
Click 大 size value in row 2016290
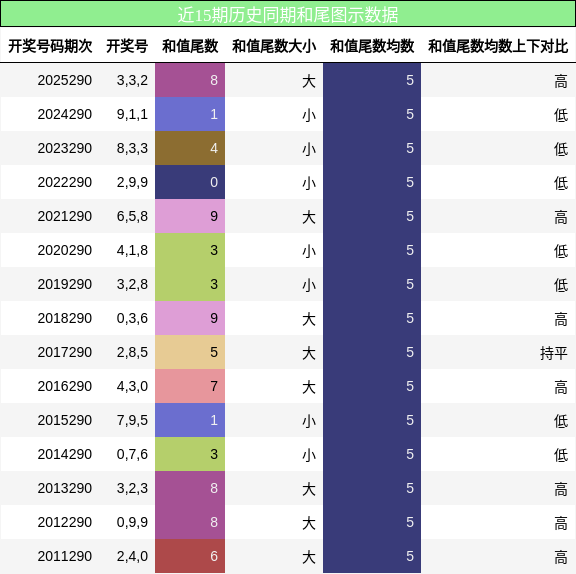click(x=309, y=387)
